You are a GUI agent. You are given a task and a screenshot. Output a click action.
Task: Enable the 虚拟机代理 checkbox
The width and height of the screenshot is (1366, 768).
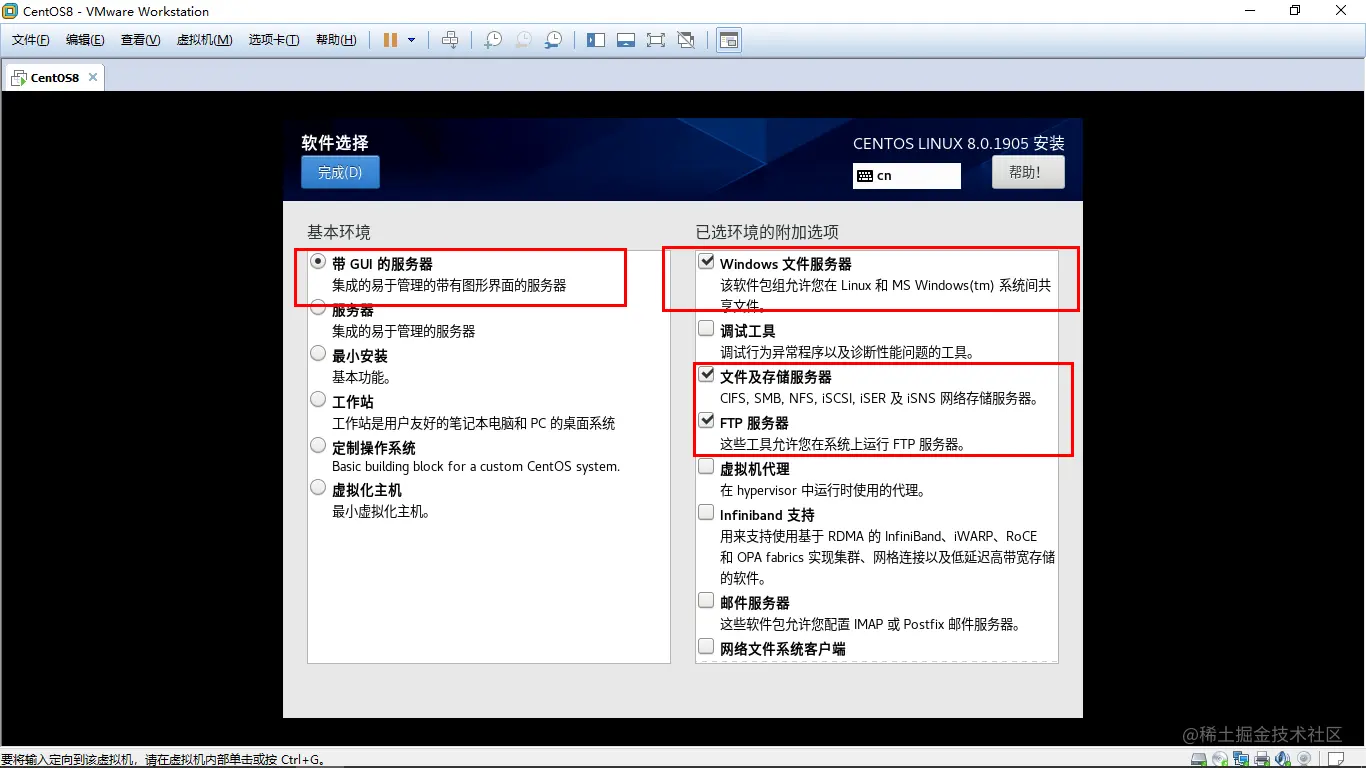706,466
